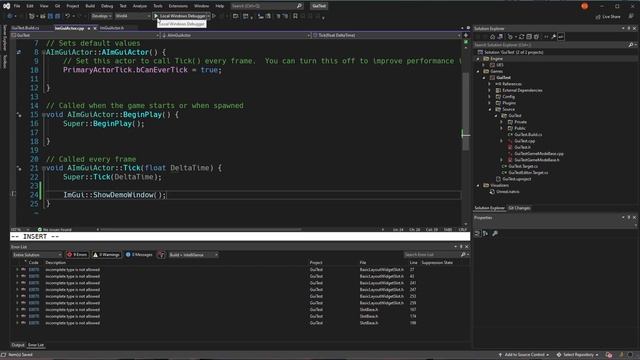Open the Build + IntelliSense dropdown
This screenshot has width=640, height=360.
(x=193, y=255)
